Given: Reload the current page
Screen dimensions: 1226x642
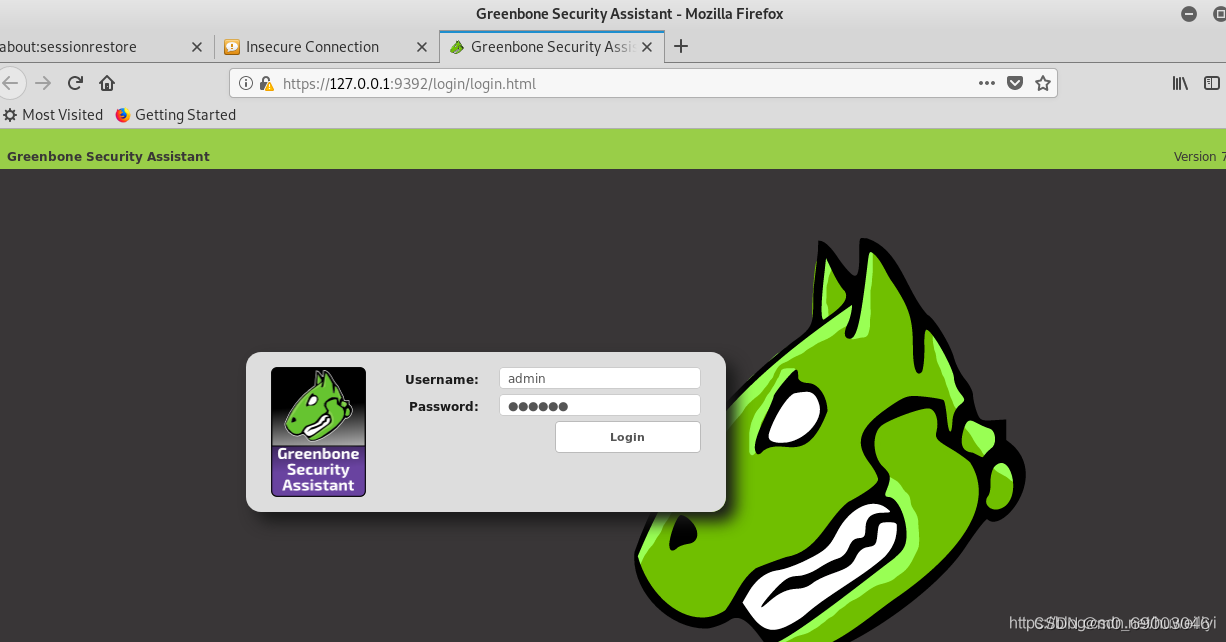Looking at the screenshot, I should click(x=75, y=83).
